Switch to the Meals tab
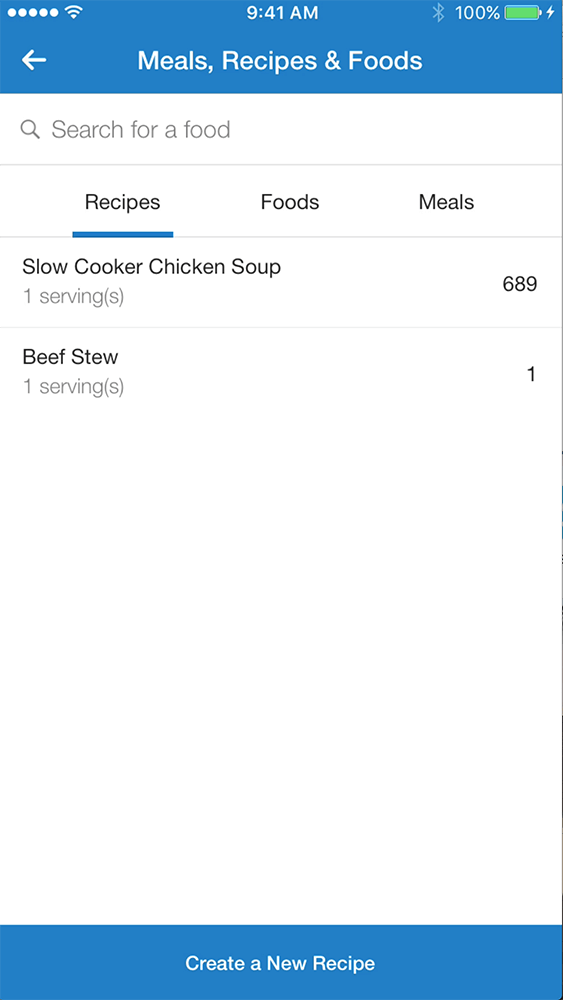 pos(446,202)
